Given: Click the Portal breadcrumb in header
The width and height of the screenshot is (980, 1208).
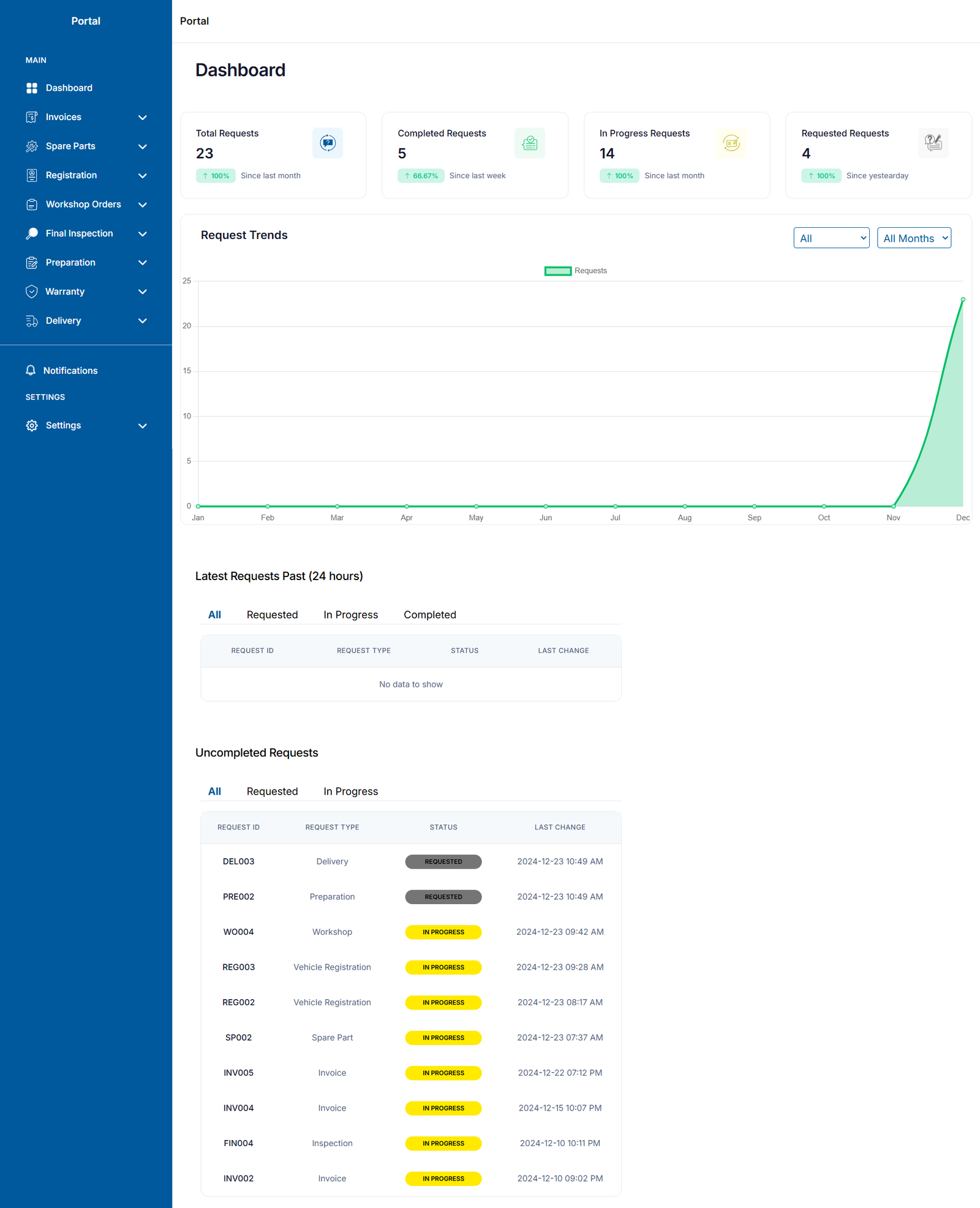Looking at the screenshot, I should click(194, 21).
